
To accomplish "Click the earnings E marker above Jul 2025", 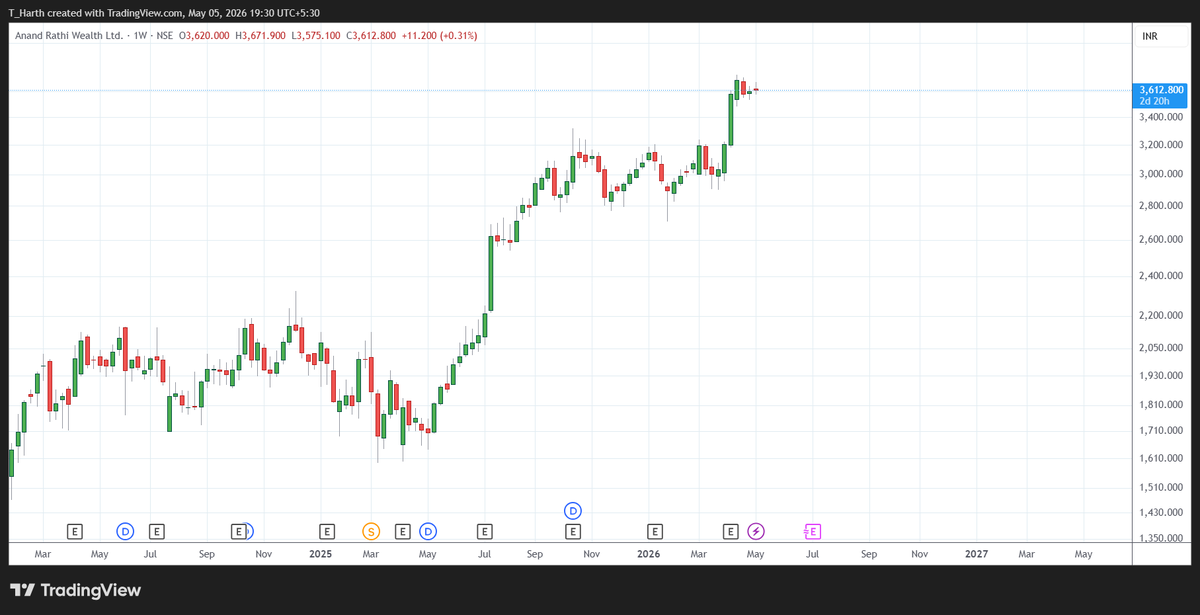I will click(485, 531).
